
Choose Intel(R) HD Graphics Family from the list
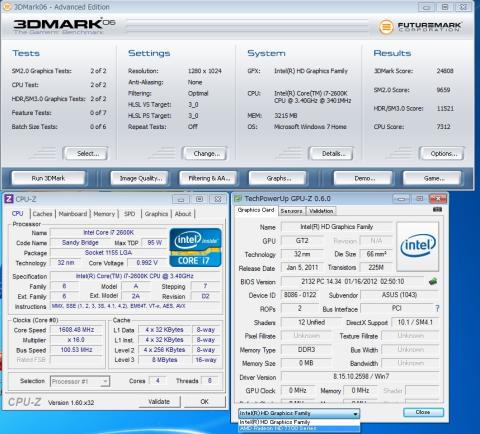pos(299,422)
